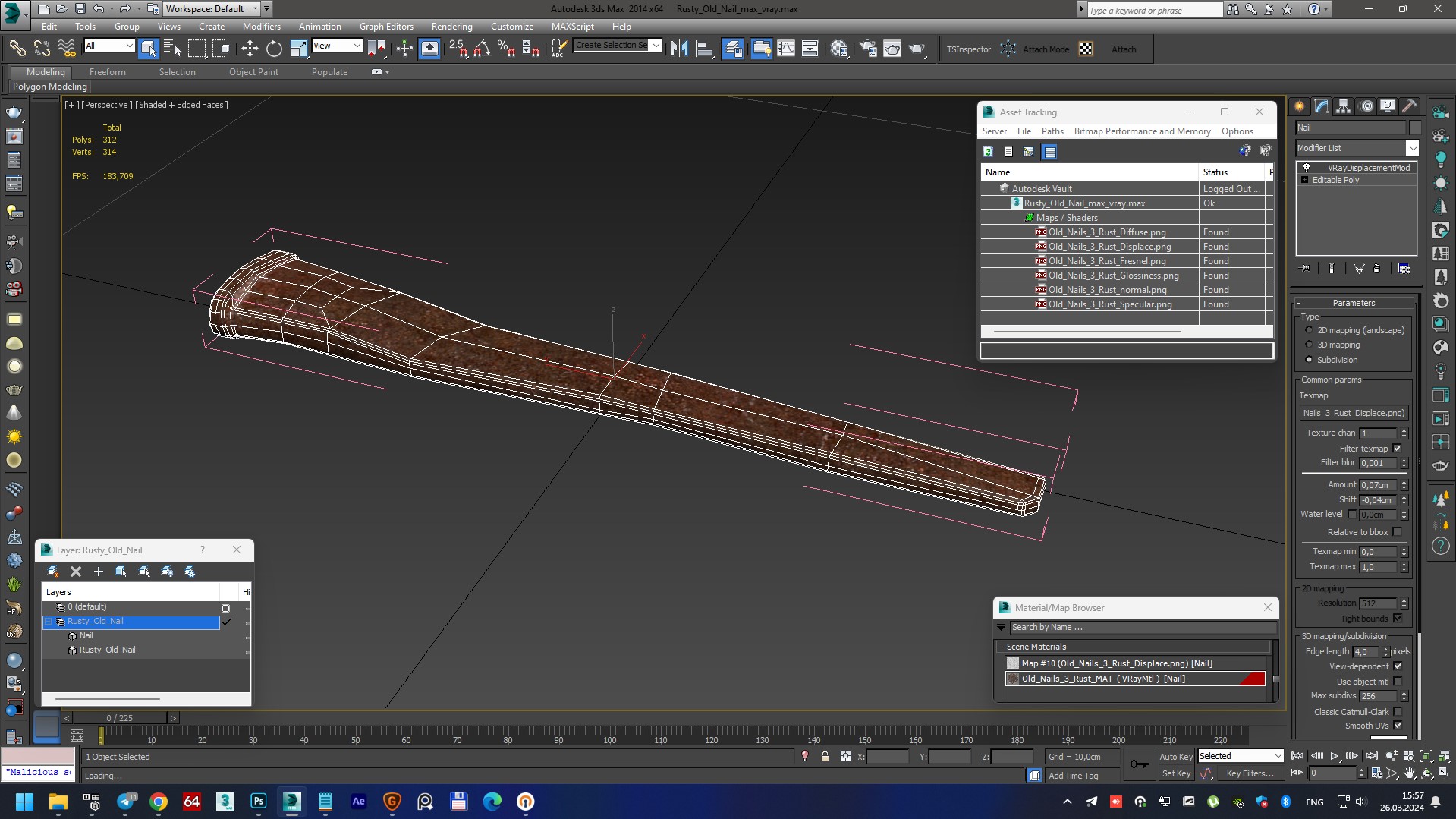Screen dimensions: 1456x819
Task: Open Paths menu in Asset Tracking
Action: tap(1052, 131)
